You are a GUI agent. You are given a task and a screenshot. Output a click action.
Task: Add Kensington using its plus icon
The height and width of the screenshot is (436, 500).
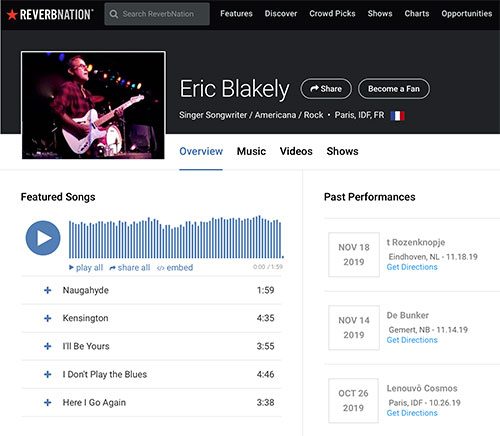[x=48, y=318]
